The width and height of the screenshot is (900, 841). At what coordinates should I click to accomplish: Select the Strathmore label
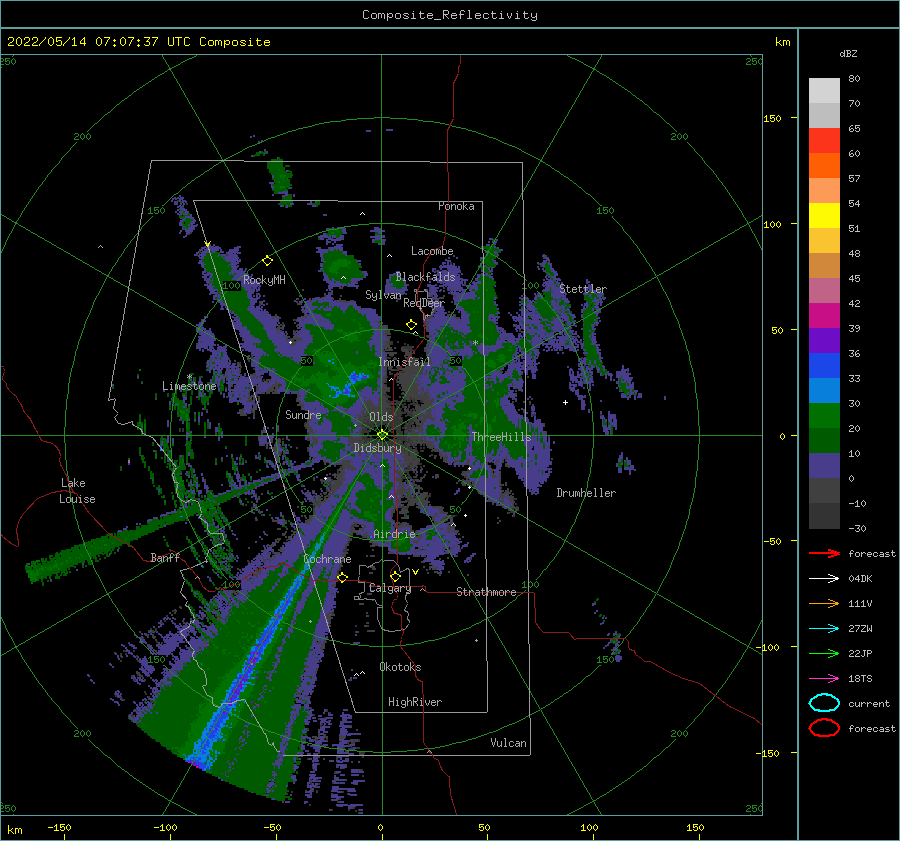(x=486, y=592)
